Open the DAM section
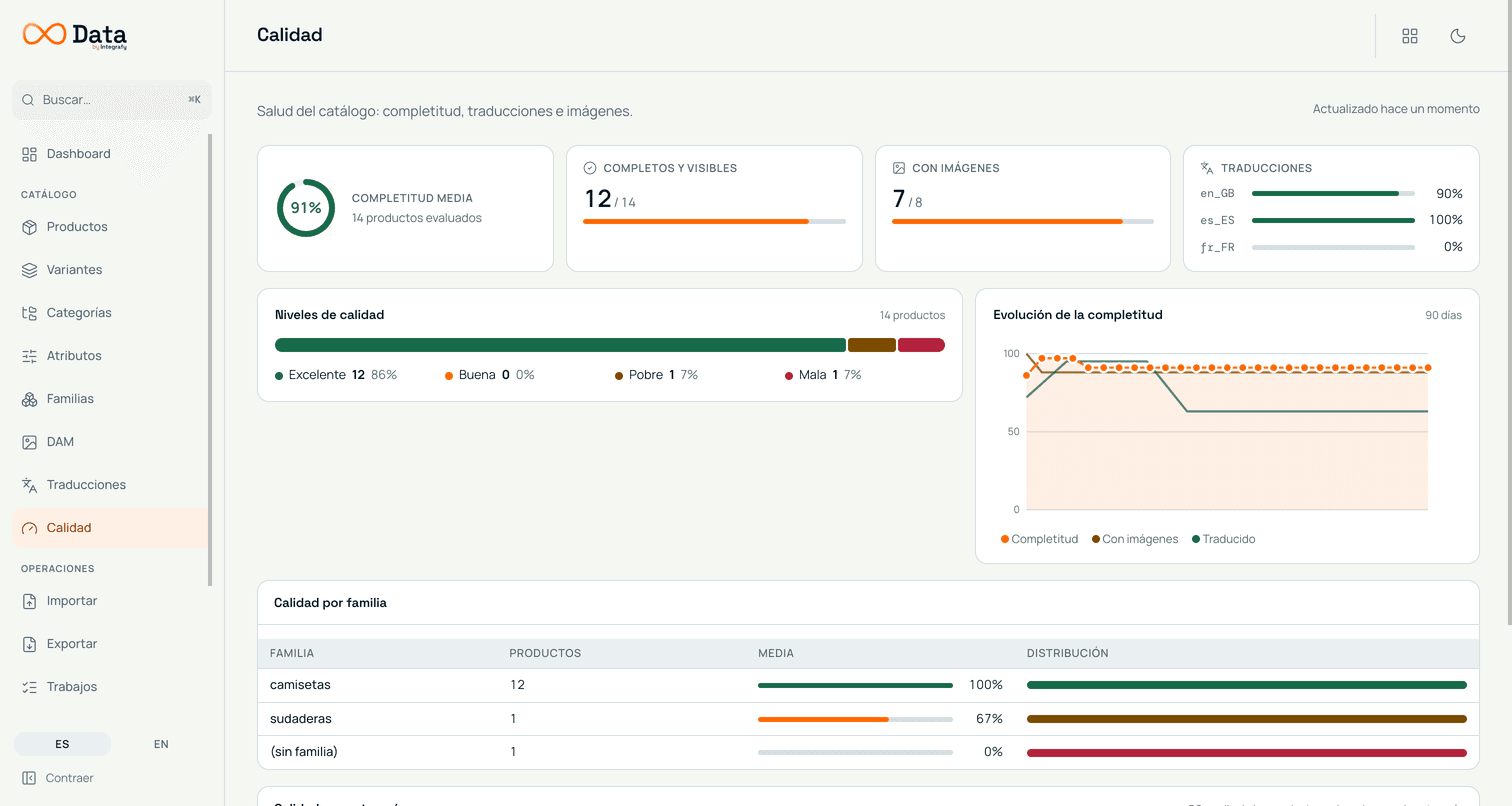The height and width of the screenshot is (806, 1512). (110, 442)
